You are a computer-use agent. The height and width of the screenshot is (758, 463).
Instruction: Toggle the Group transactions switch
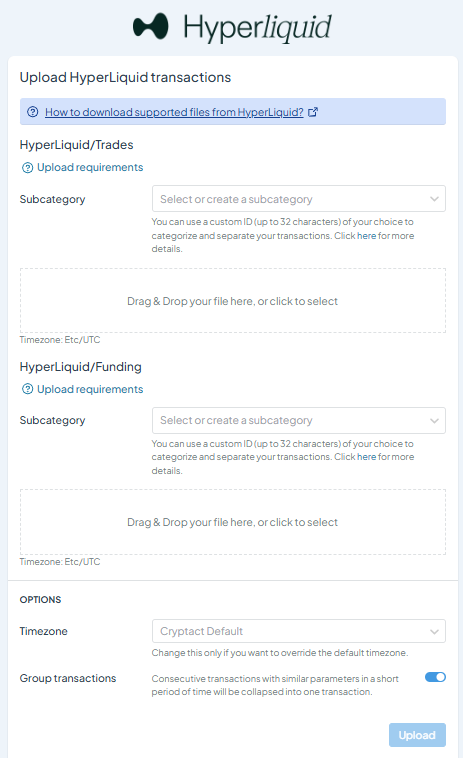coord(435,677)
